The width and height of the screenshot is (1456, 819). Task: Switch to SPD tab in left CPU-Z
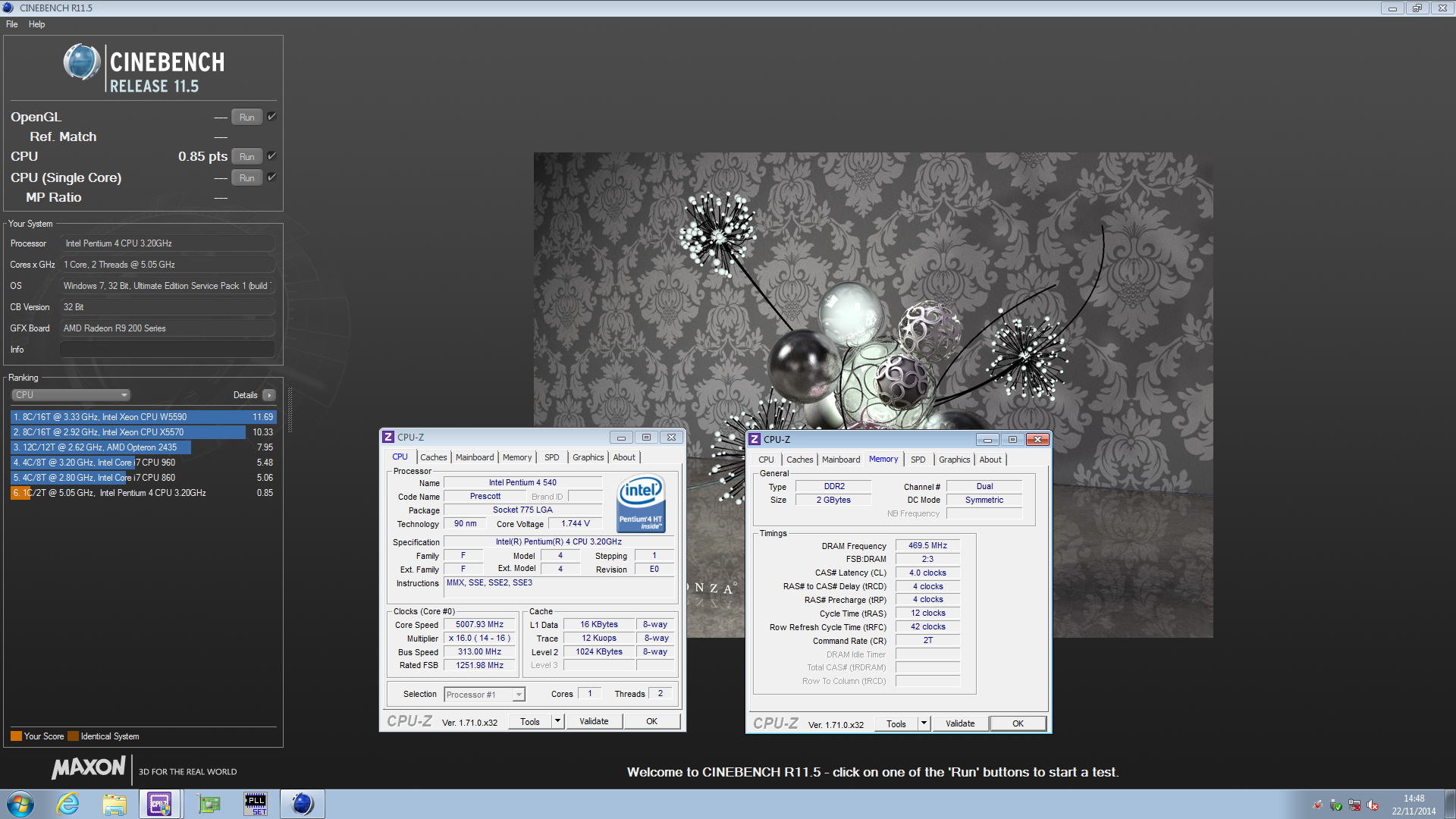552,457
